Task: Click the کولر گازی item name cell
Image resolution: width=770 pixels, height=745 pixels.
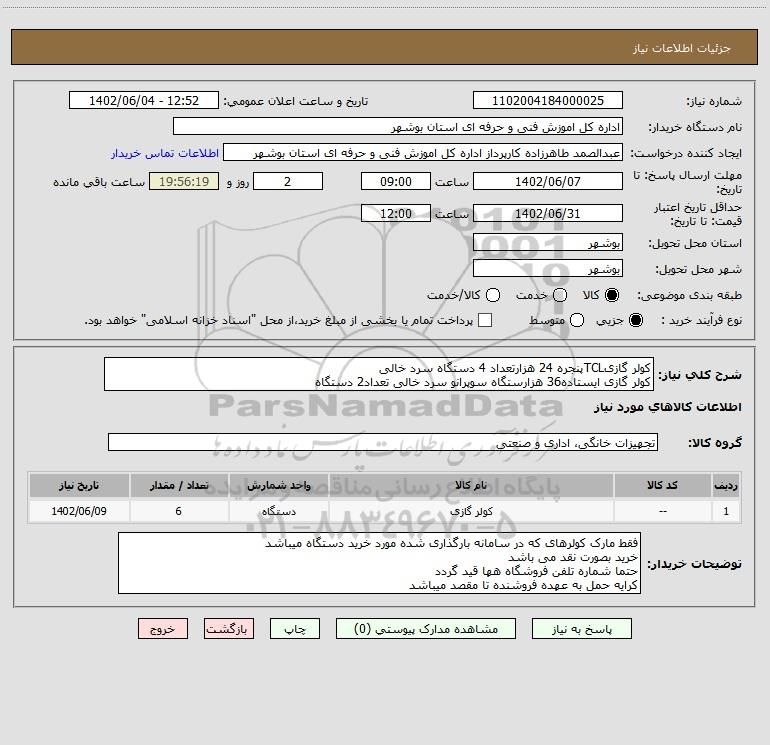Action: click(x=471, y=511)
